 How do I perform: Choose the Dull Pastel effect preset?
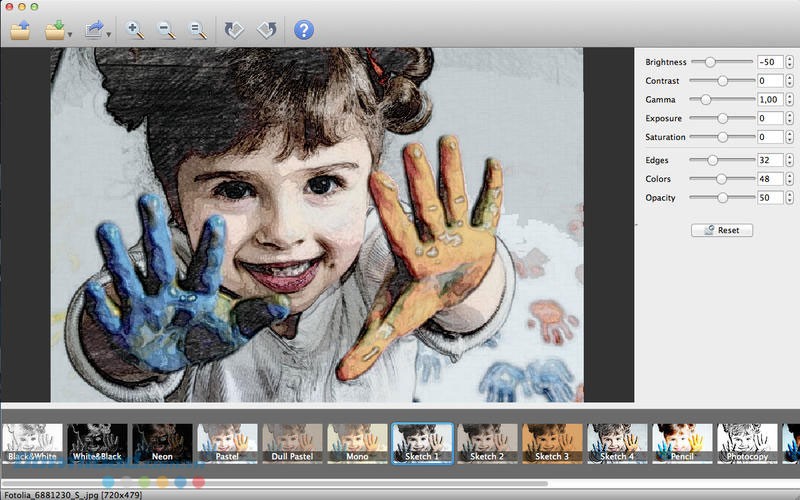tap(292, 443)
